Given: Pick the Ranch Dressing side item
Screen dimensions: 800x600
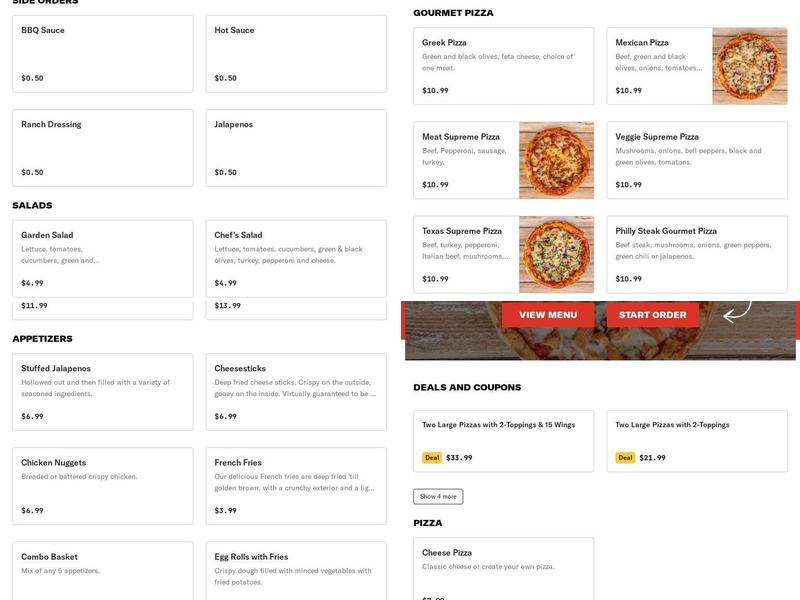Looking at the screenshot, I should point(102,148).
